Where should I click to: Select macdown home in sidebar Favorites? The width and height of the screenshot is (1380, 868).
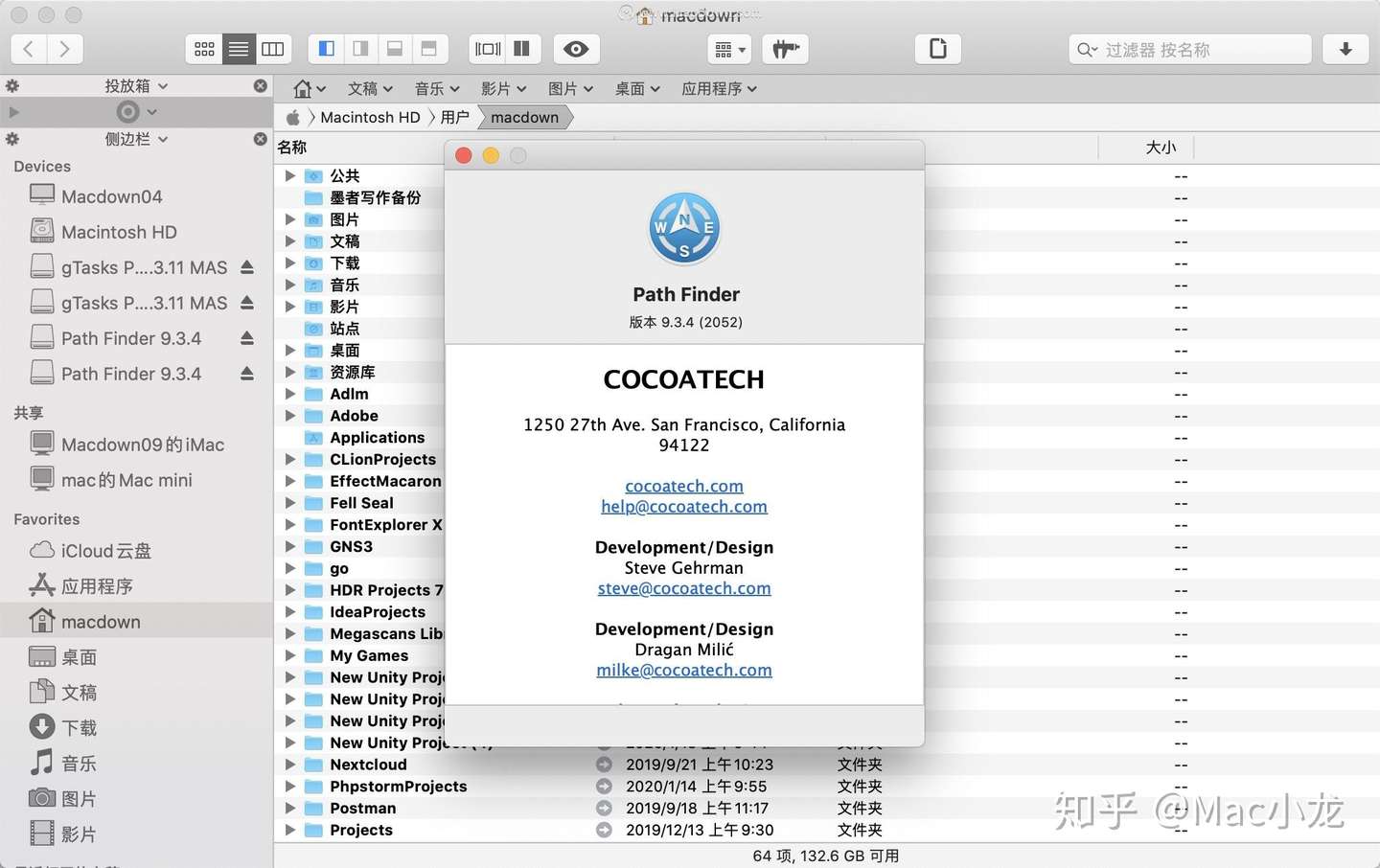coord(136,621)
